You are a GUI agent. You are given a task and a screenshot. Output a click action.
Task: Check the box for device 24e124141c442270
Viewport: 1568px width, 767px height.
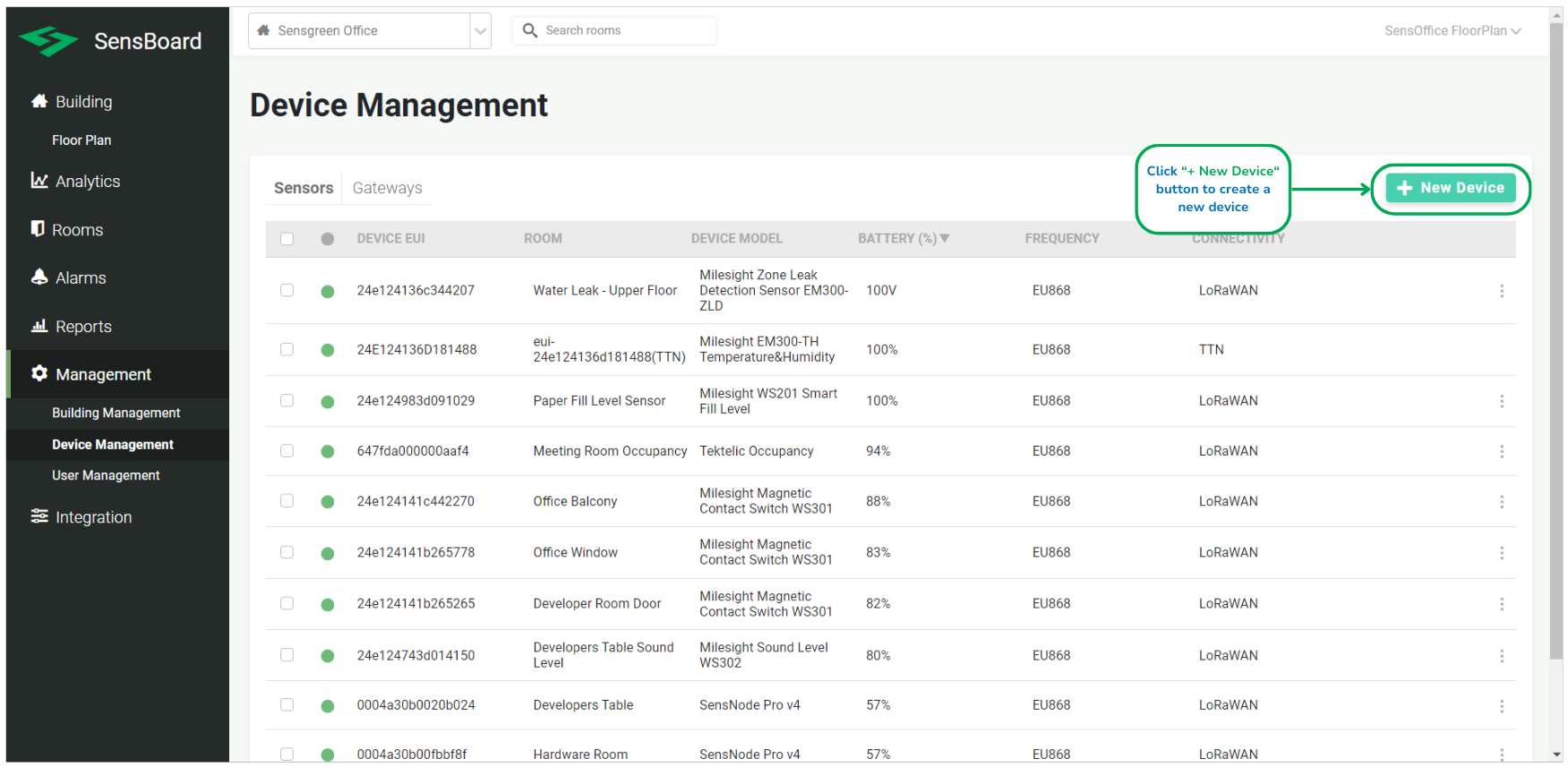pos(287,501)
